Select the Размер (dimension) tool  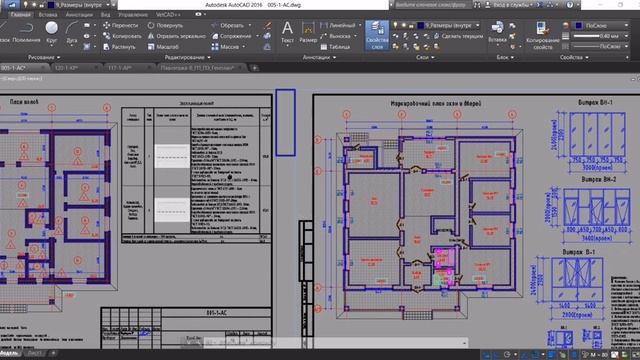[308, 32]
